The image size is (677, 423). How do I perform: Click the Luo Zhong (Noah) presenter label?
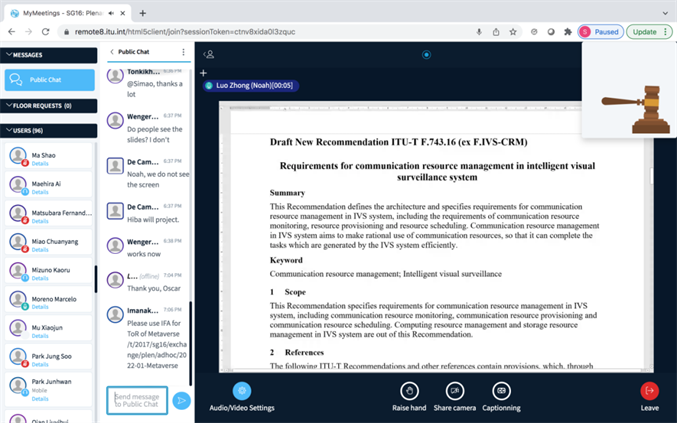[250, 85]
